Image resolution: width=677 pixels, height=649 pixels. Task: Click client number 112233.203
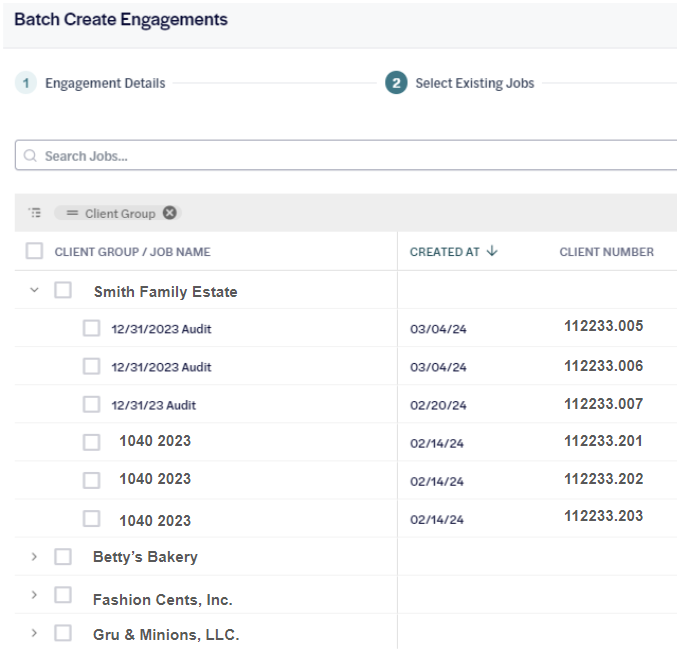(x=603, y=516)
